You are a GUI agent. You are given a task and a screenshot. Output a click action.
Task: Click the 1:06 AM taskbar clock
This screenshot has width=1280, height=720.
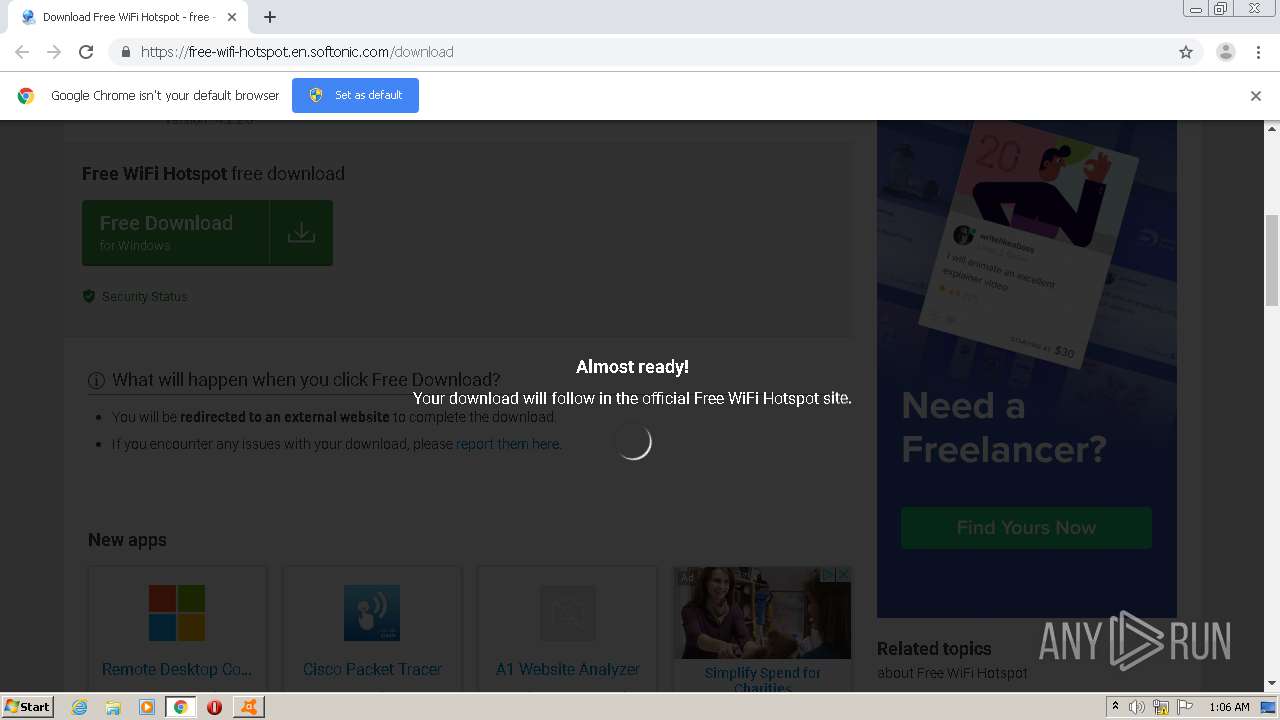coord(1229,707)
